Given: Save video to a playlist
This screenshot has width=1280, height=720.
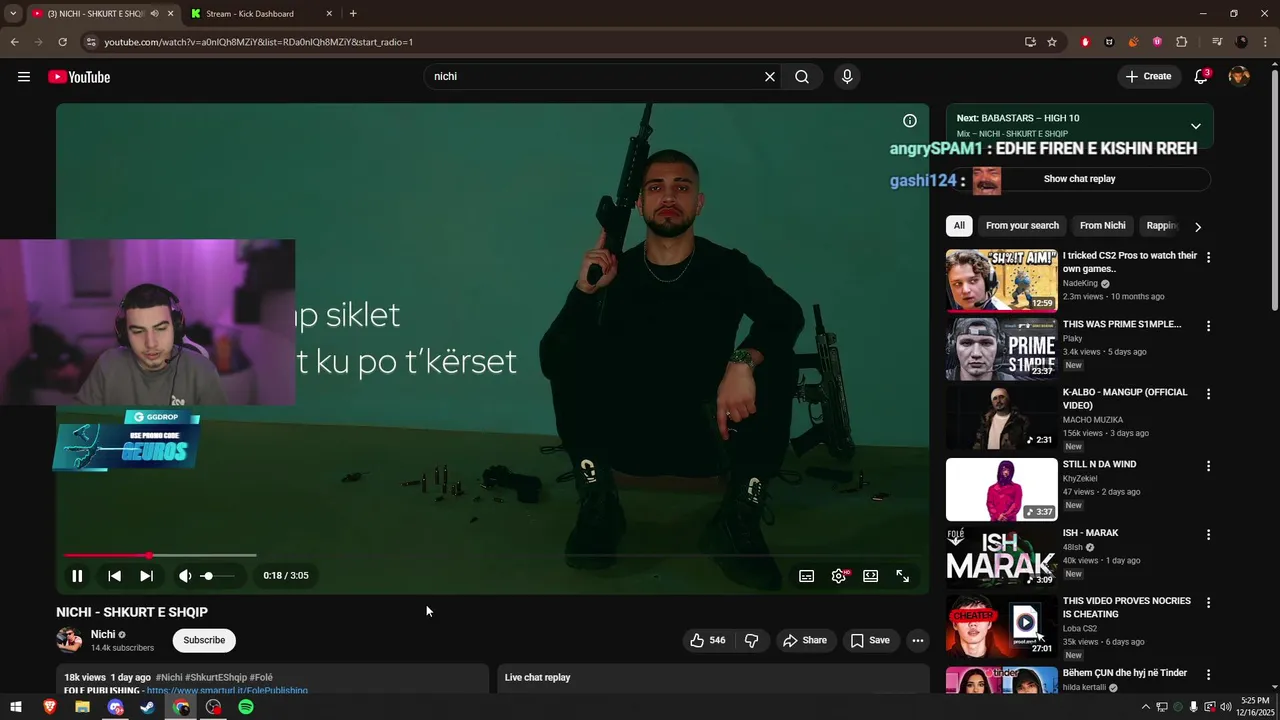Looking at the screenshot, I should [x=870, y=640].
